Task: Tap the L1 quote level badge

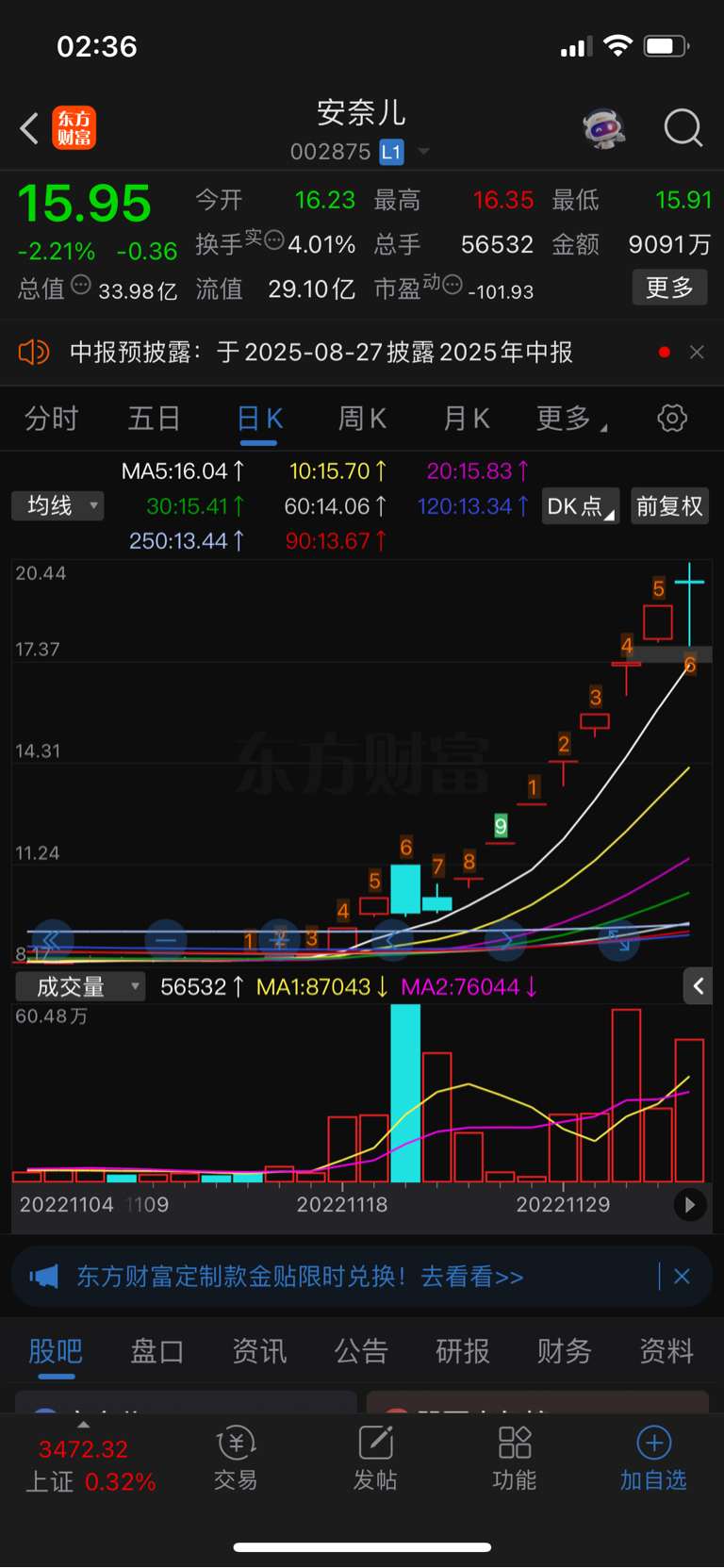Action: [x=391, y=152]
